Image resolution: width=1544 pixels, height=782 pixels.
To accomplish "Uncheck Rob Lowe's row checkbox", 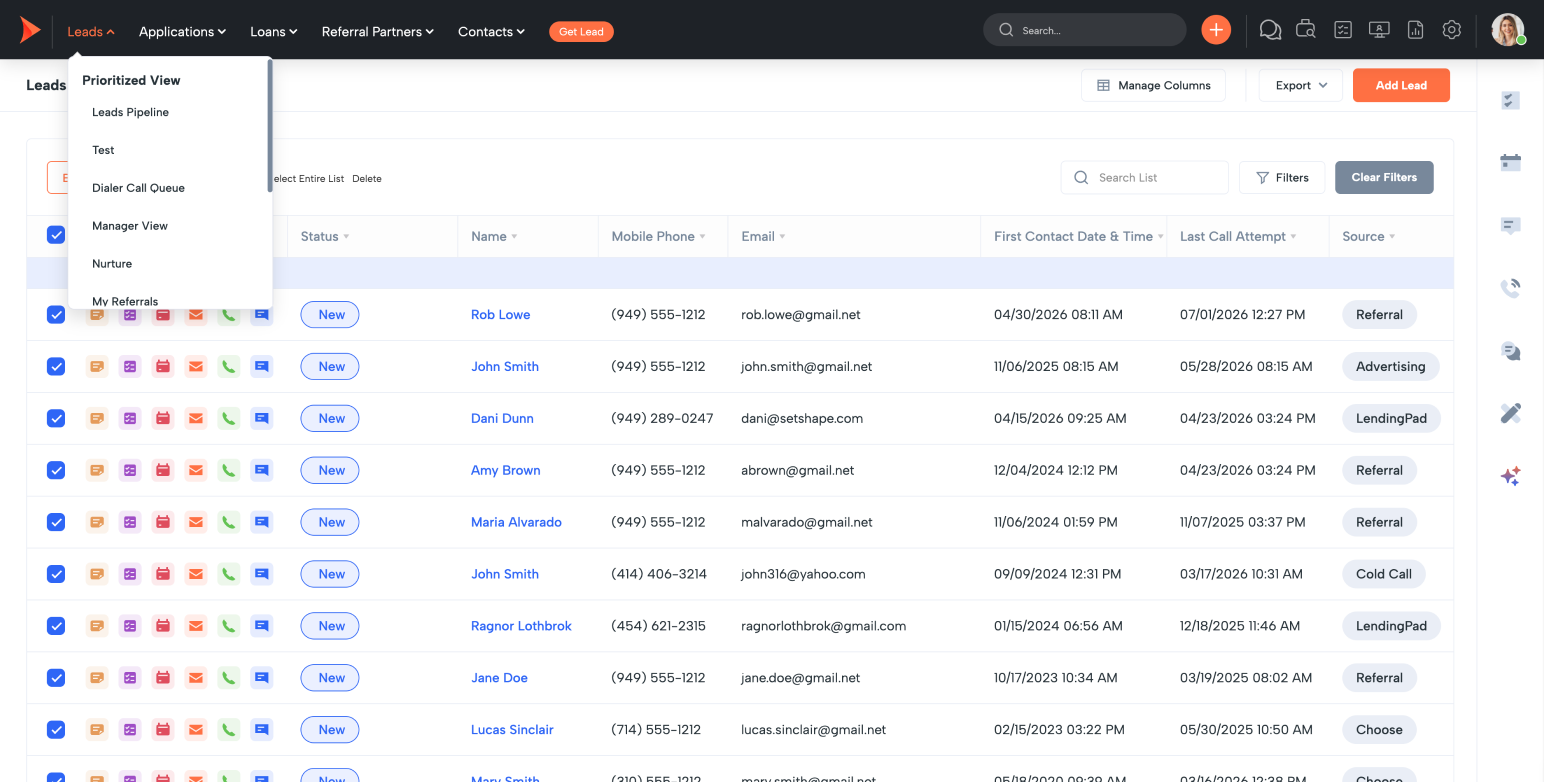I will click(56, 315).
